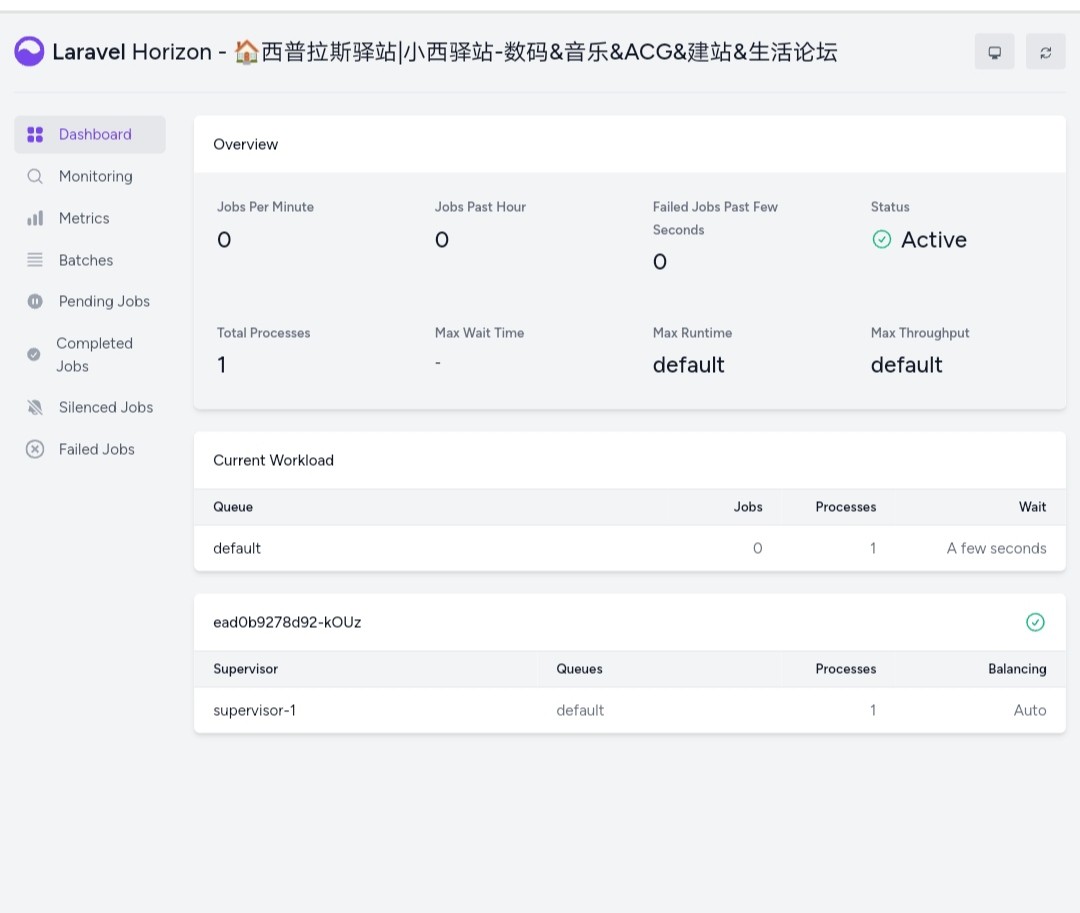Click the Metrics bar chart icon

point(35,218)
